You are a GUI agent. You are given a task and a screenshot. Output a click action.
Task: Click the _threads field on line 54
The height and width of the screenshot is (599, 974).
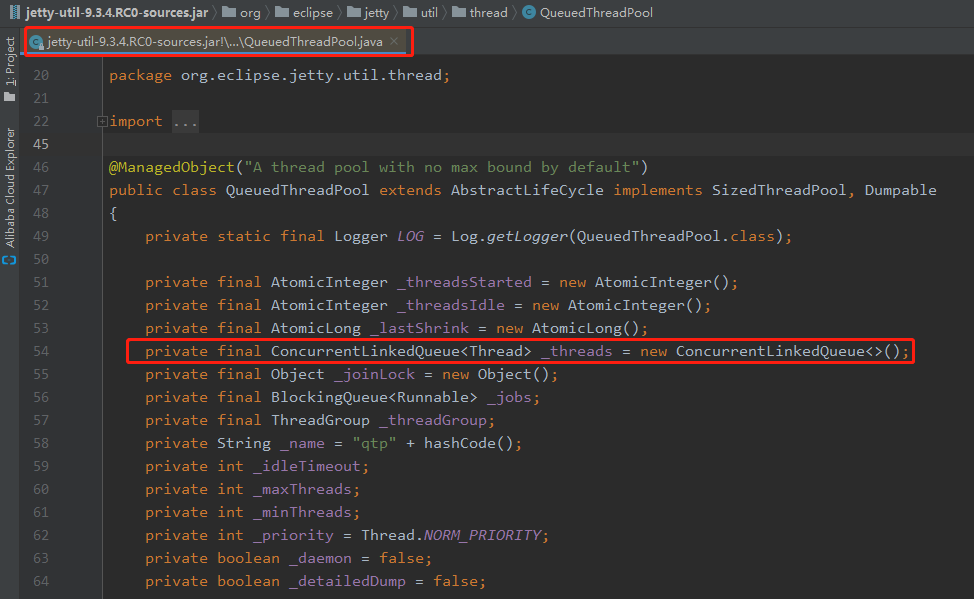[576, 351]
